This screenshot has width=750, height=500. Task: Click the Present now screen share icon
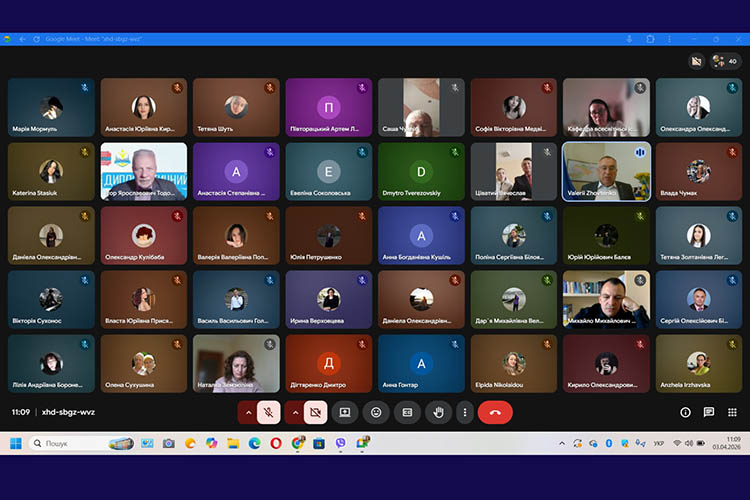click(x=345, y=411)
